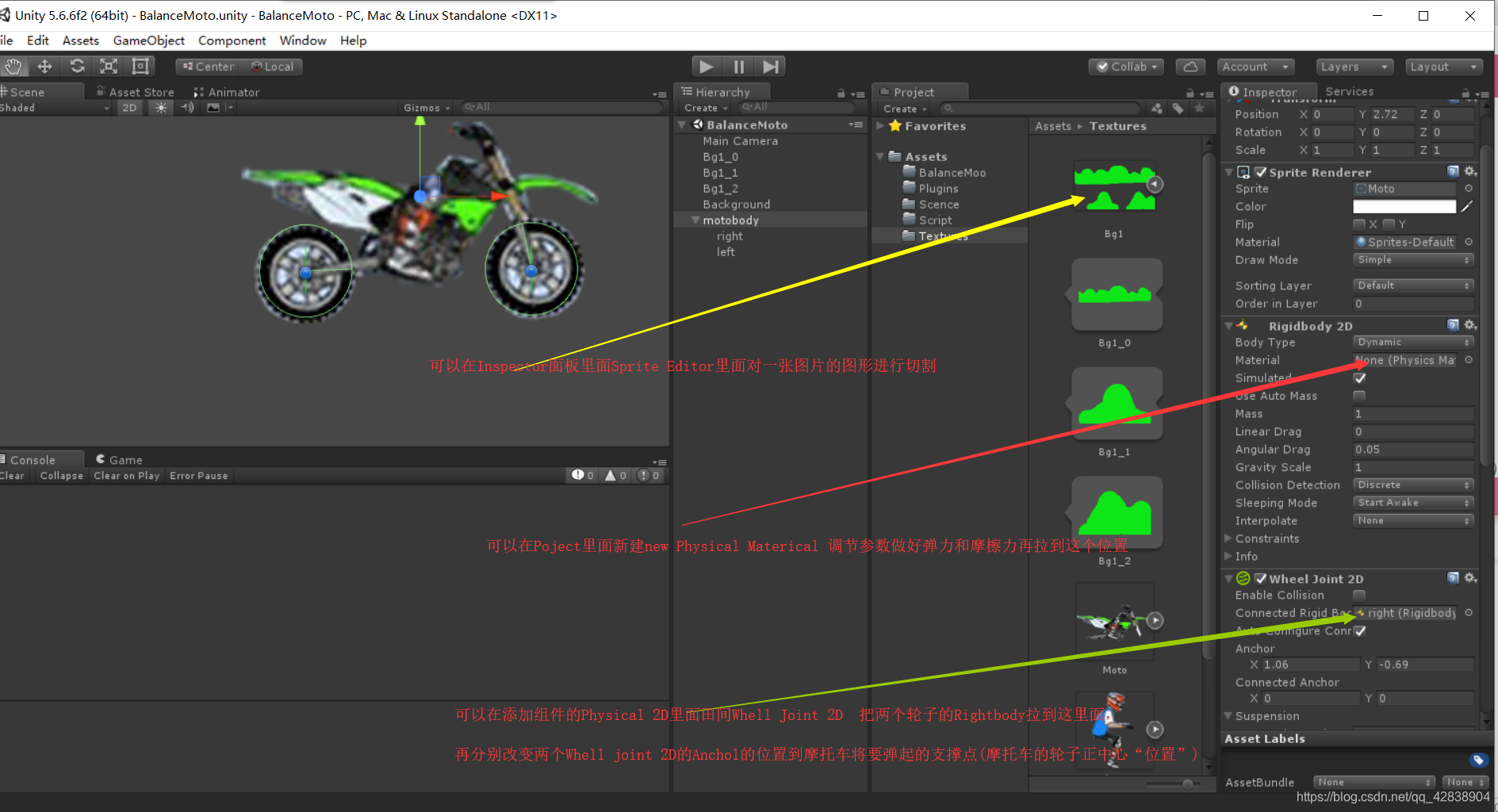Toggle Auto Configure Connected Anchor checkbox
The width and height of the screenshot is (1498, 812).
pos(1360,631)
